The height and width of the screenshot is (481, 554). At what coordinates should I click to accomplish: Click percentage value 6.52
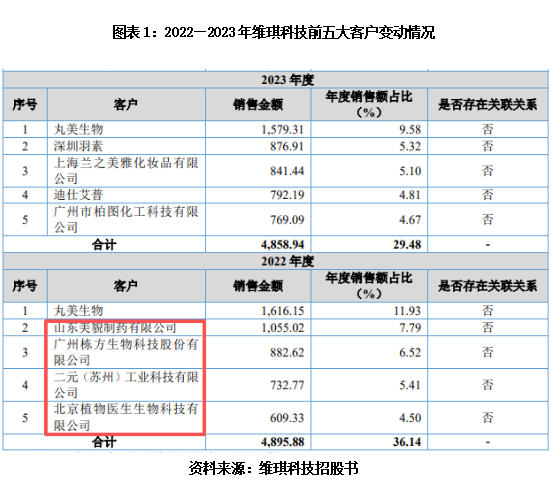click(x=410, y=352)
